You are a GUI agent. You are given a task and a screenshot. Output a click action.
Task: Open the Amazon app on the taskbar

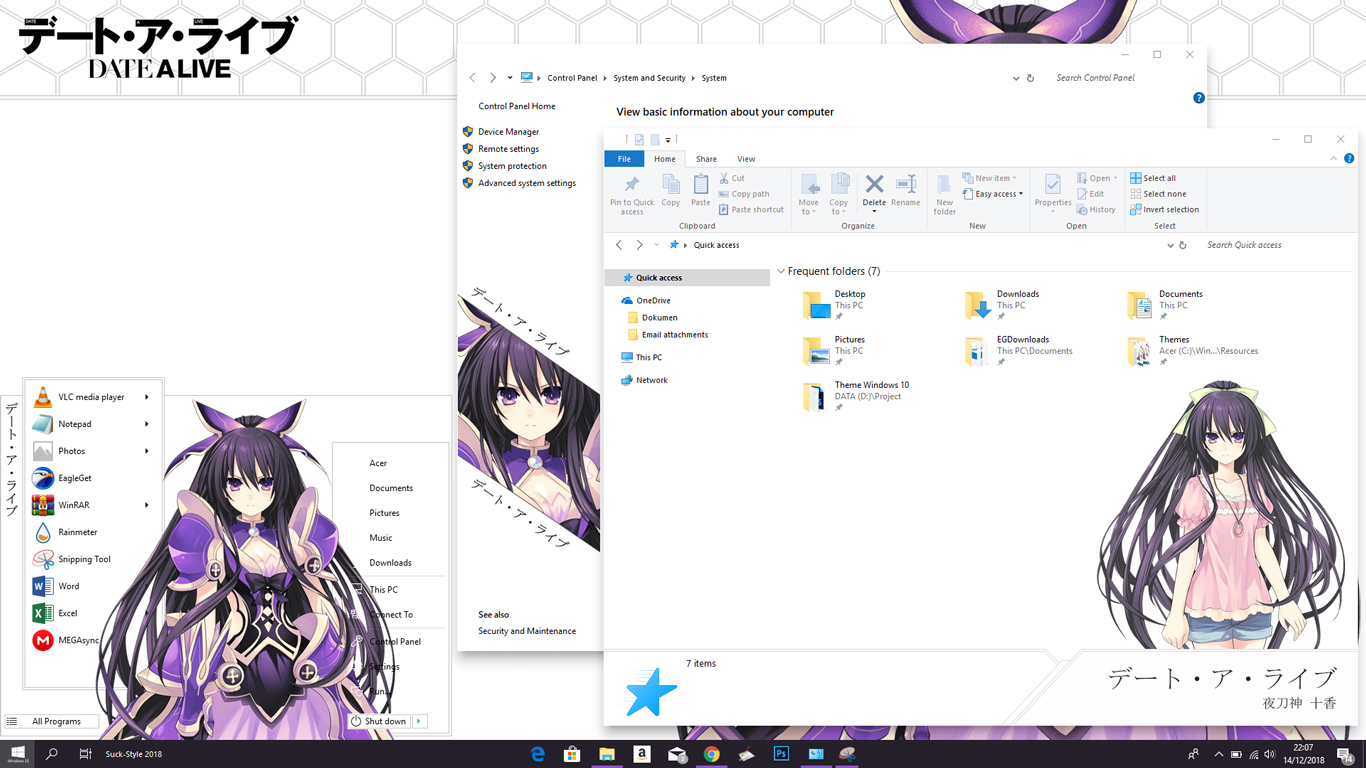[x=642, y=754]
